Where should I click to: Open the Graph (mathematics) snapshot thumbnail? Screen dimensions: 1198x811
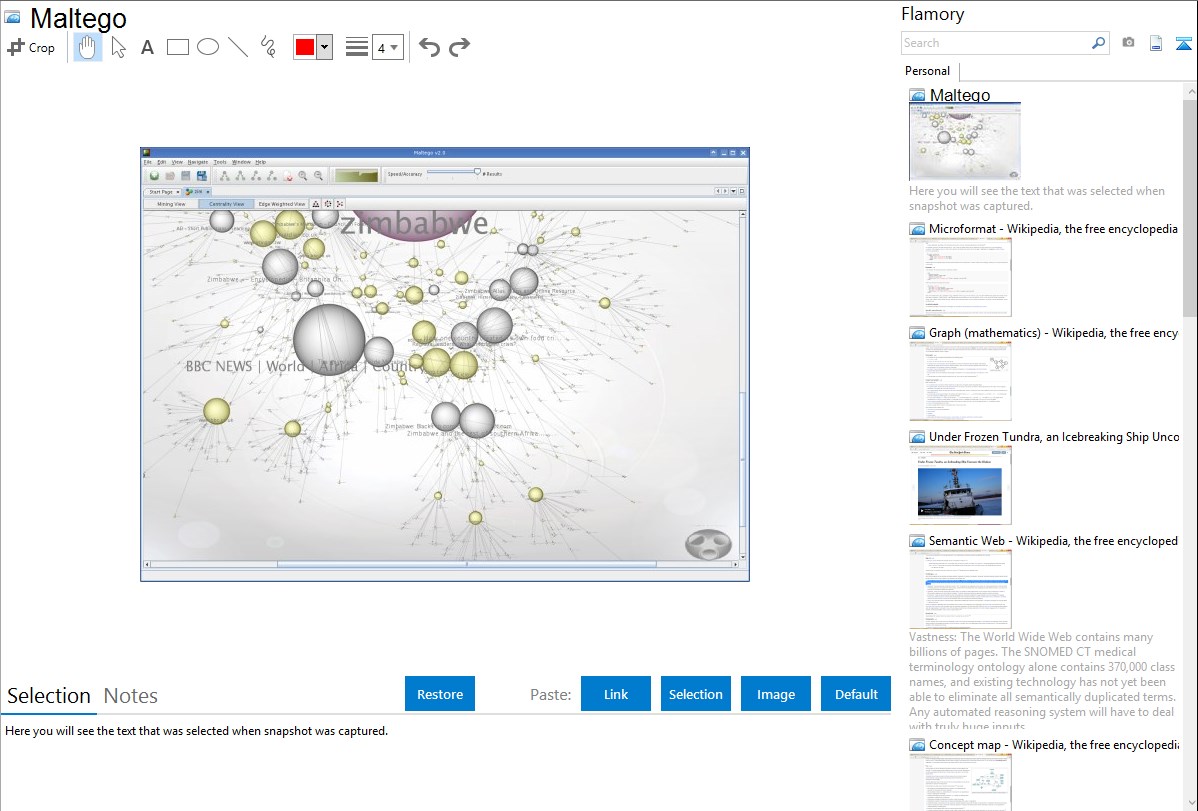coord(960,381)
